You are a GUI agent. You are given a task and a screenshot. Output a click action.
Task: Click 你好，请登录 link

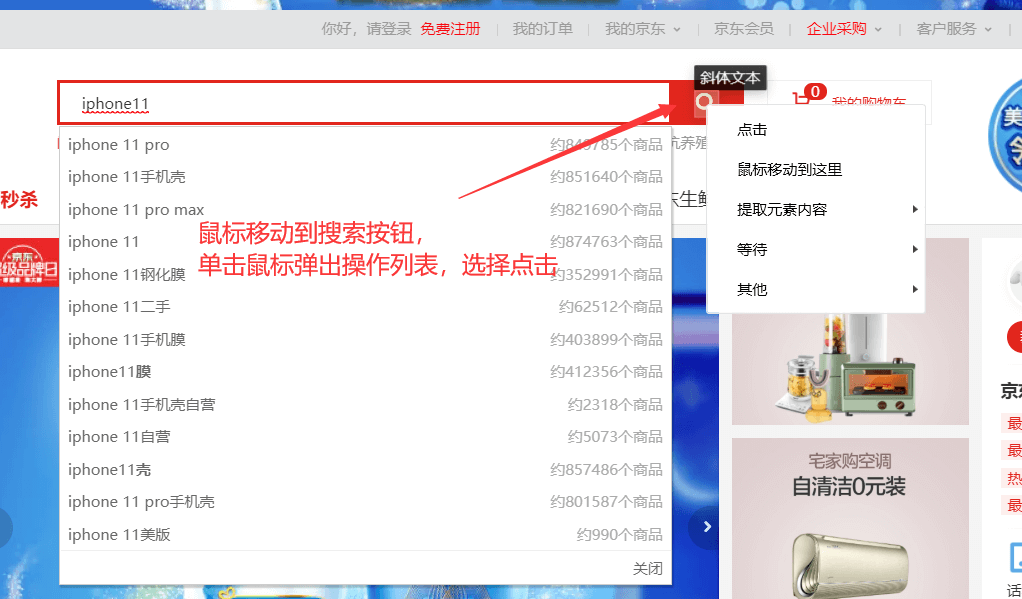click(366, 29)
